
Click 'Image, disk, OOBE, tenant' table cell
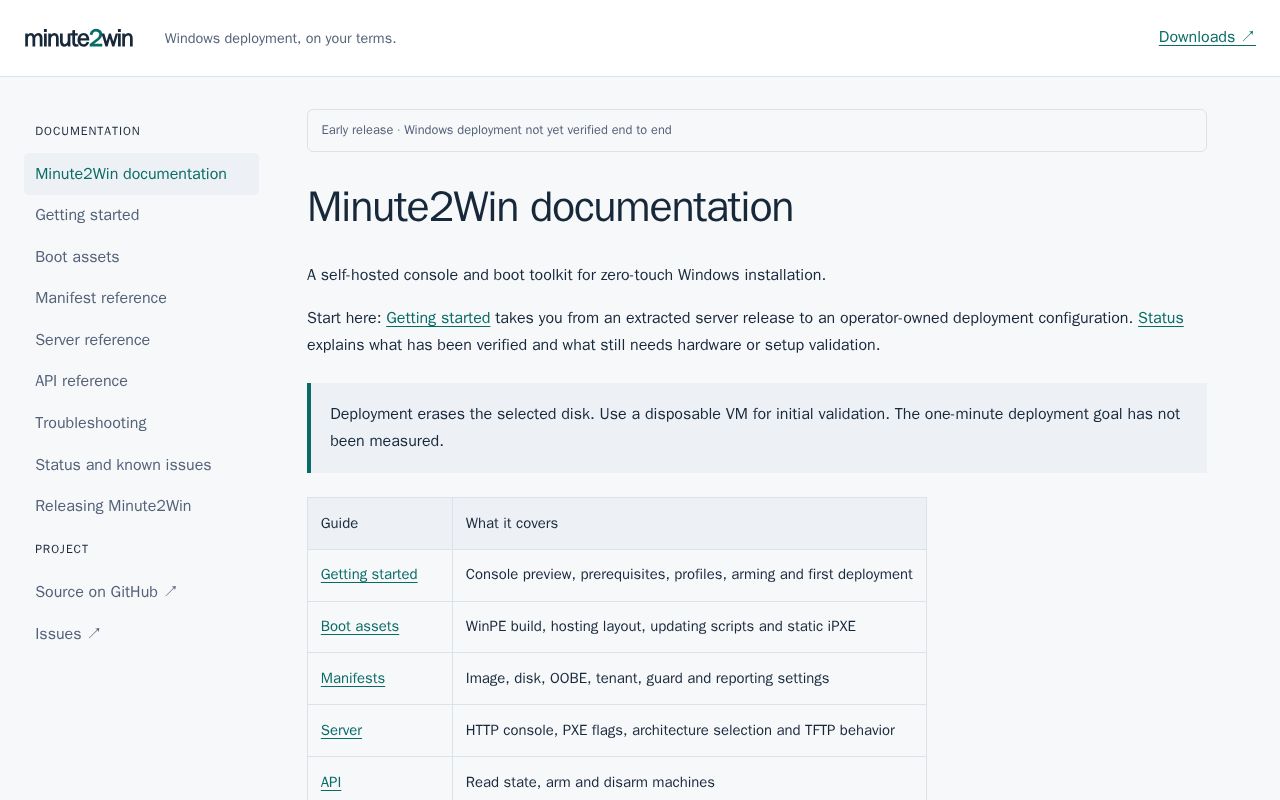coord(689,678)
